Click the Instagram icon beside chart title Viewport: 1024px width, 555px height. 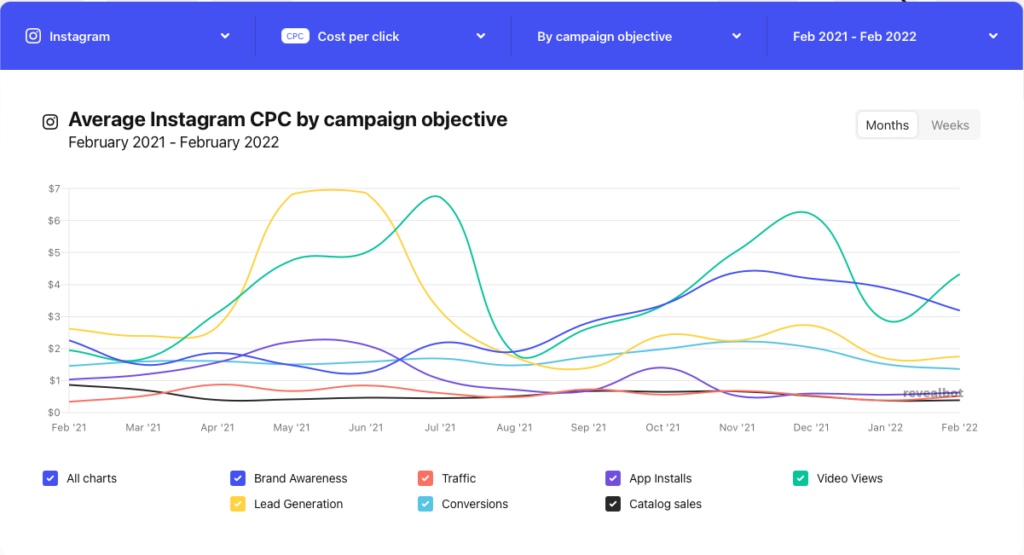point(50,122)
